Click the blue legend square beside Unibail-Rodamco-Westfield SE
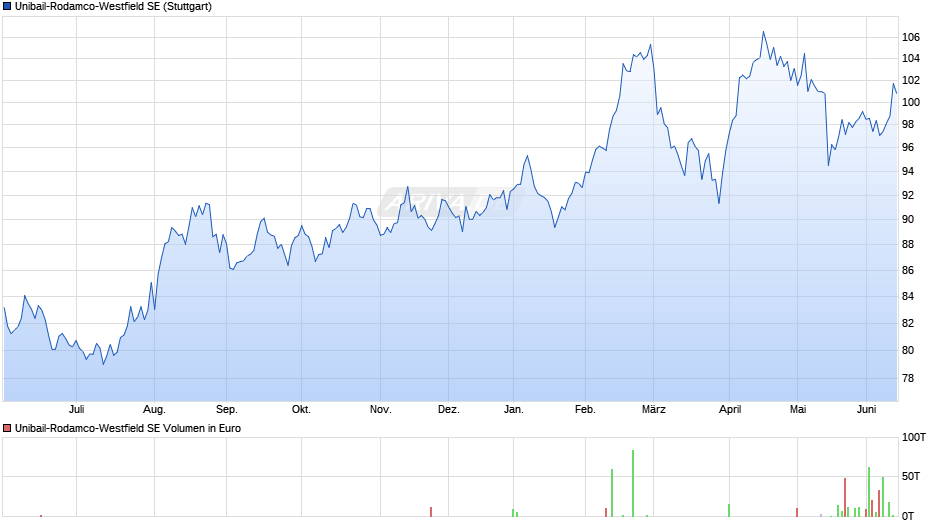The image size is (940, 526). (x=7, y=7)
